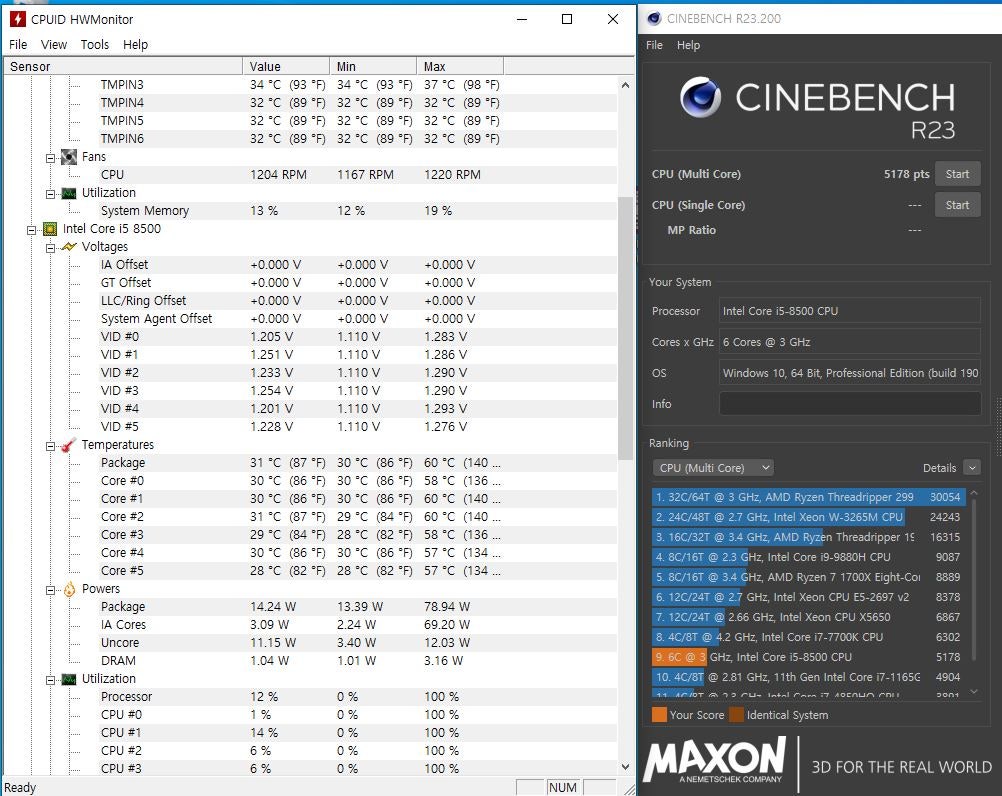This screenshot has height=796, width=1002.
Task: Start the CPU (Single Core) test
Action: (957, 205)
